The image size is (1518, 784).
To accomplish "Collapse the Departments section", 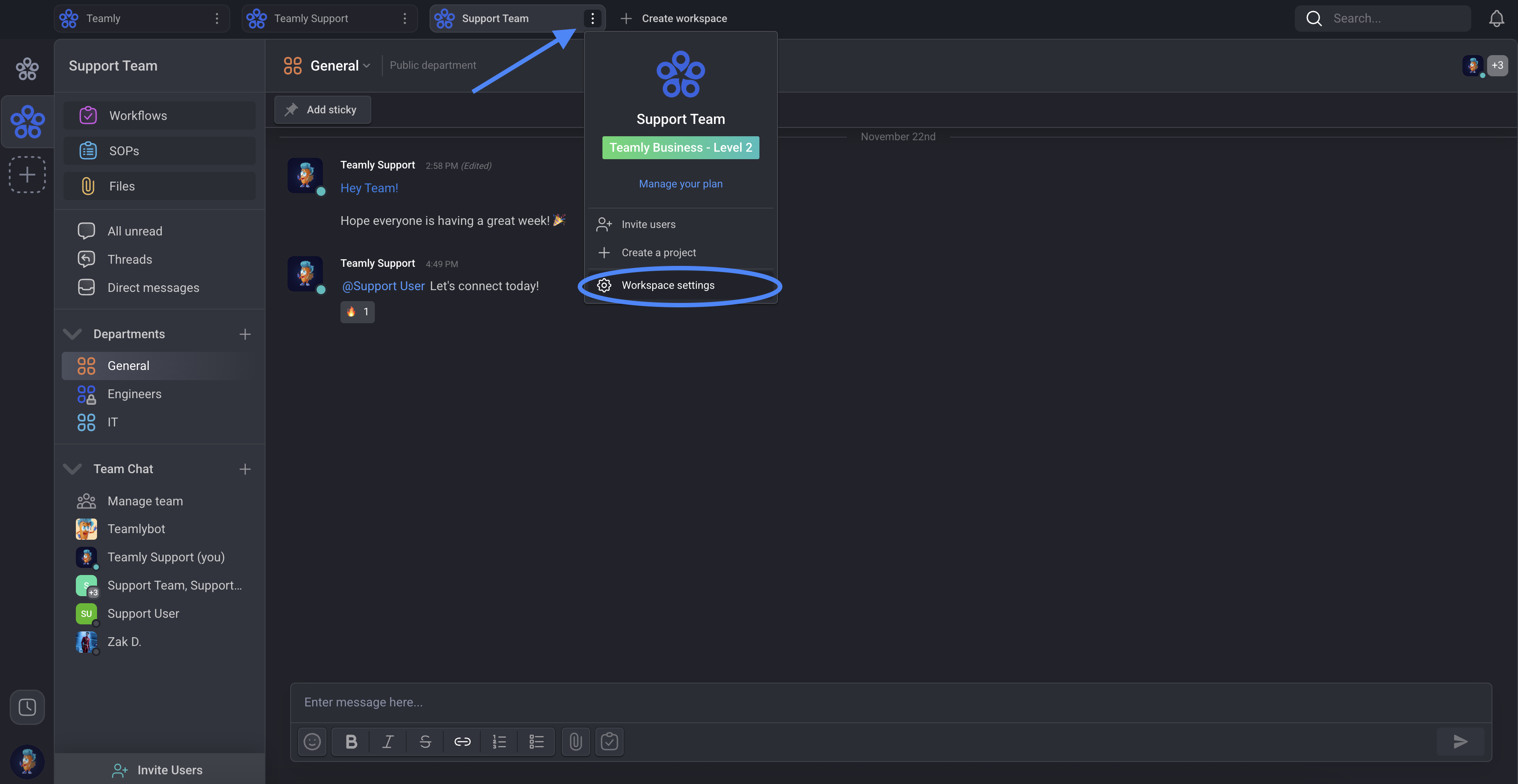I will (x=72, y=334).
